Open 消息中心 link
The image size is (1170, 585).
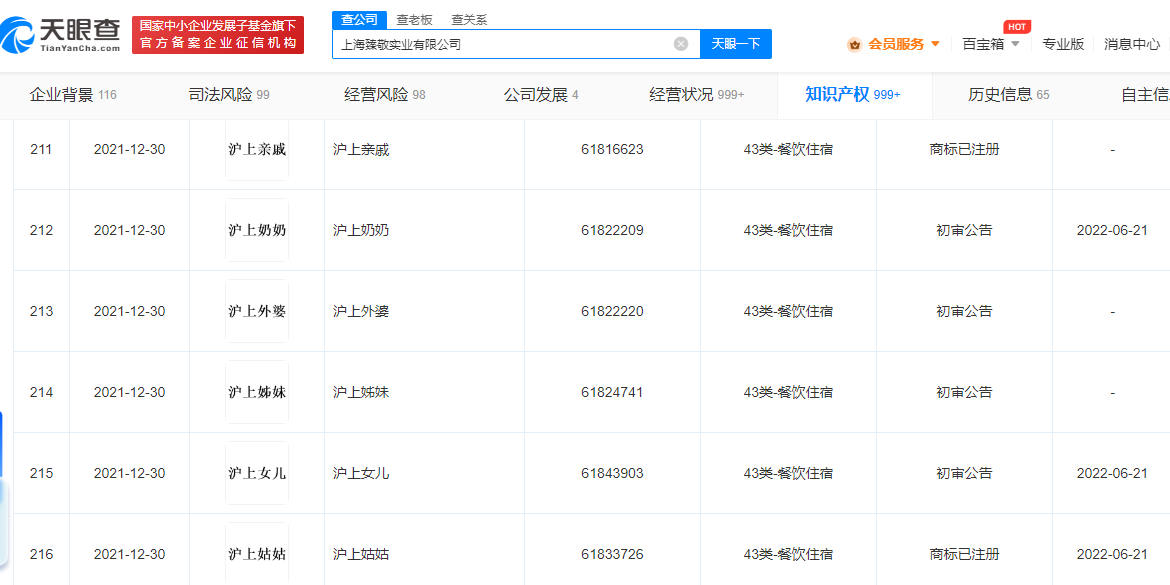pyautogui.click(x=1132, y=44)
